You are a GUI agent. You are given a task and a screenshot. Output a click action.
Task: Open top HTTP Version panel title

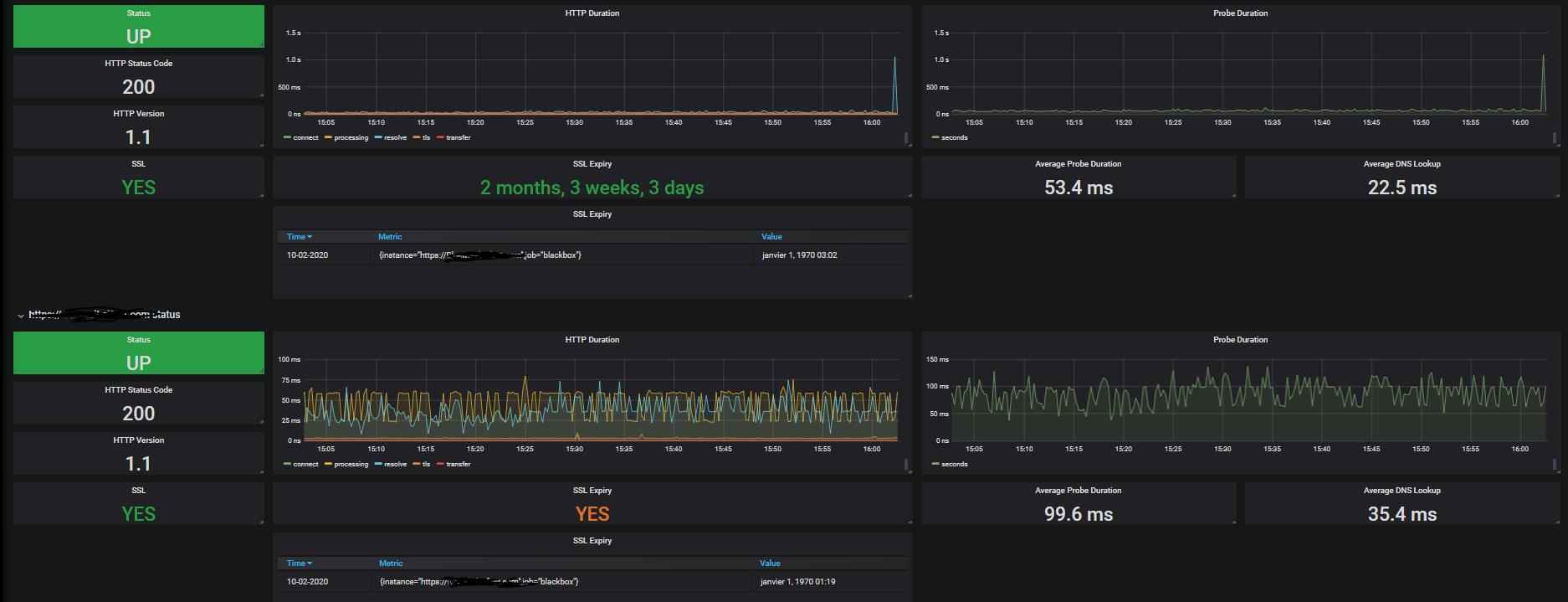coord(139,114)
